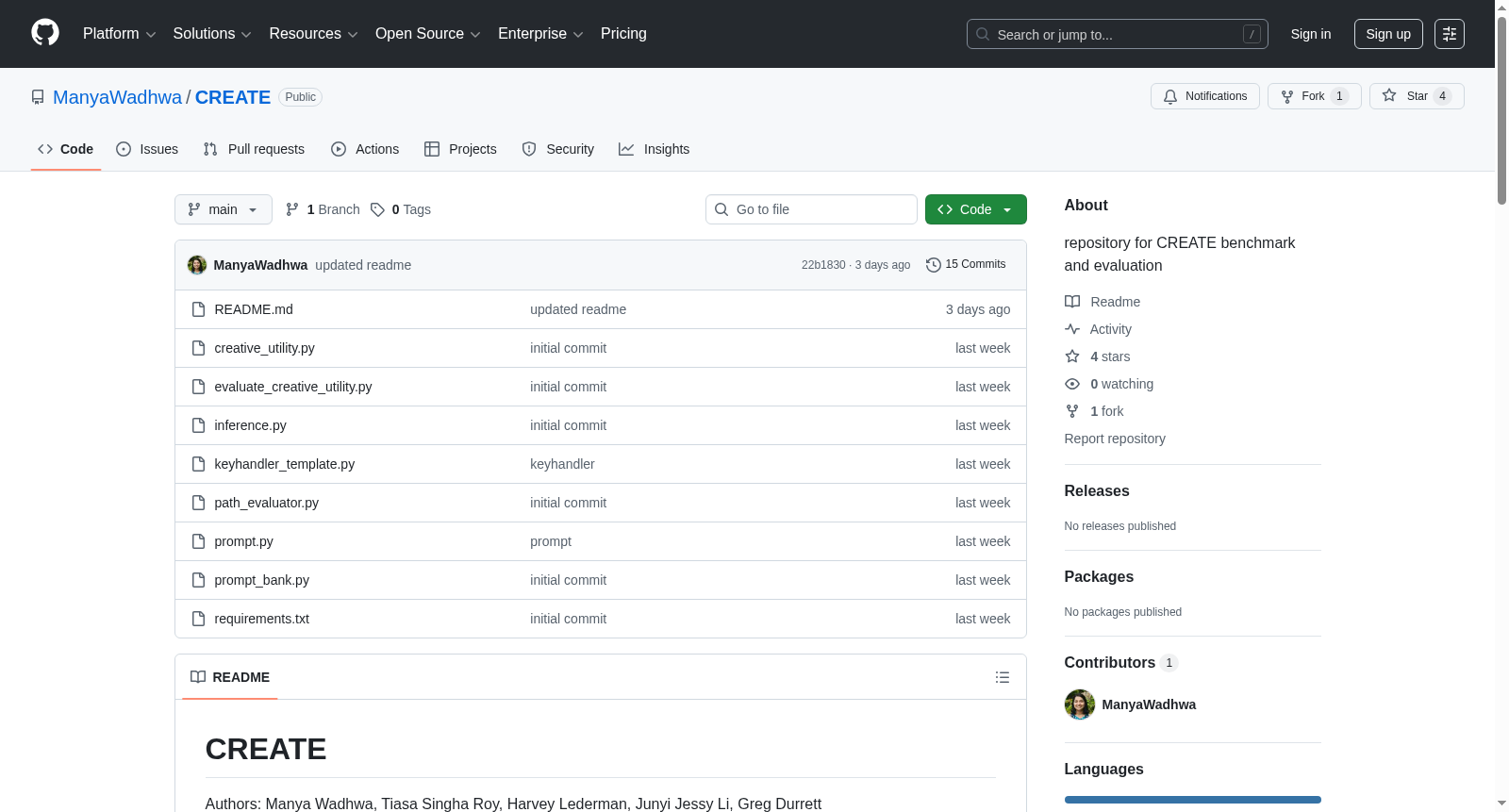Click the ManyaWadhwa contributor avatar
Screen dimensions: 1509x812
point(1080,704)
